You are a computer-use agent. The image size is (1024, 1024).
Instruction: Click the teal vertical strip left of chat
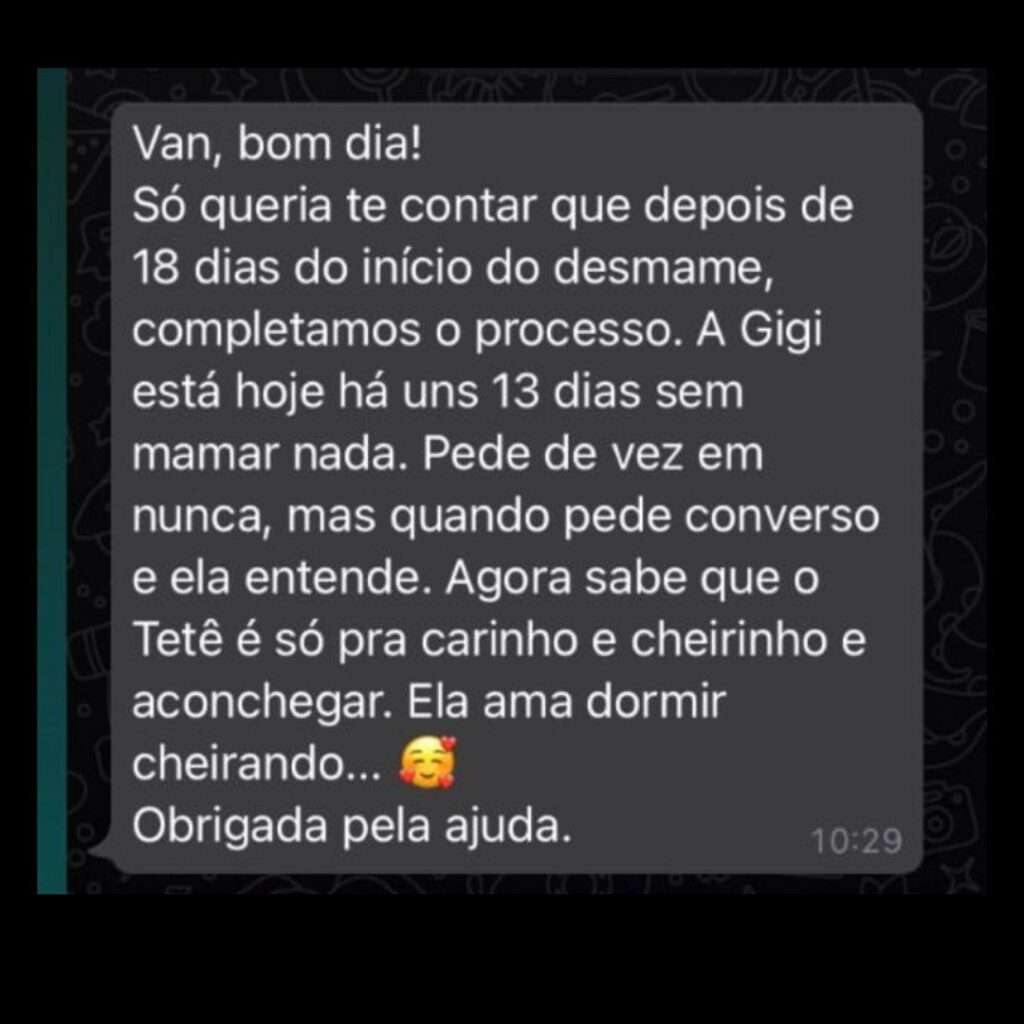pyautogui.click(x=52, y=481)
